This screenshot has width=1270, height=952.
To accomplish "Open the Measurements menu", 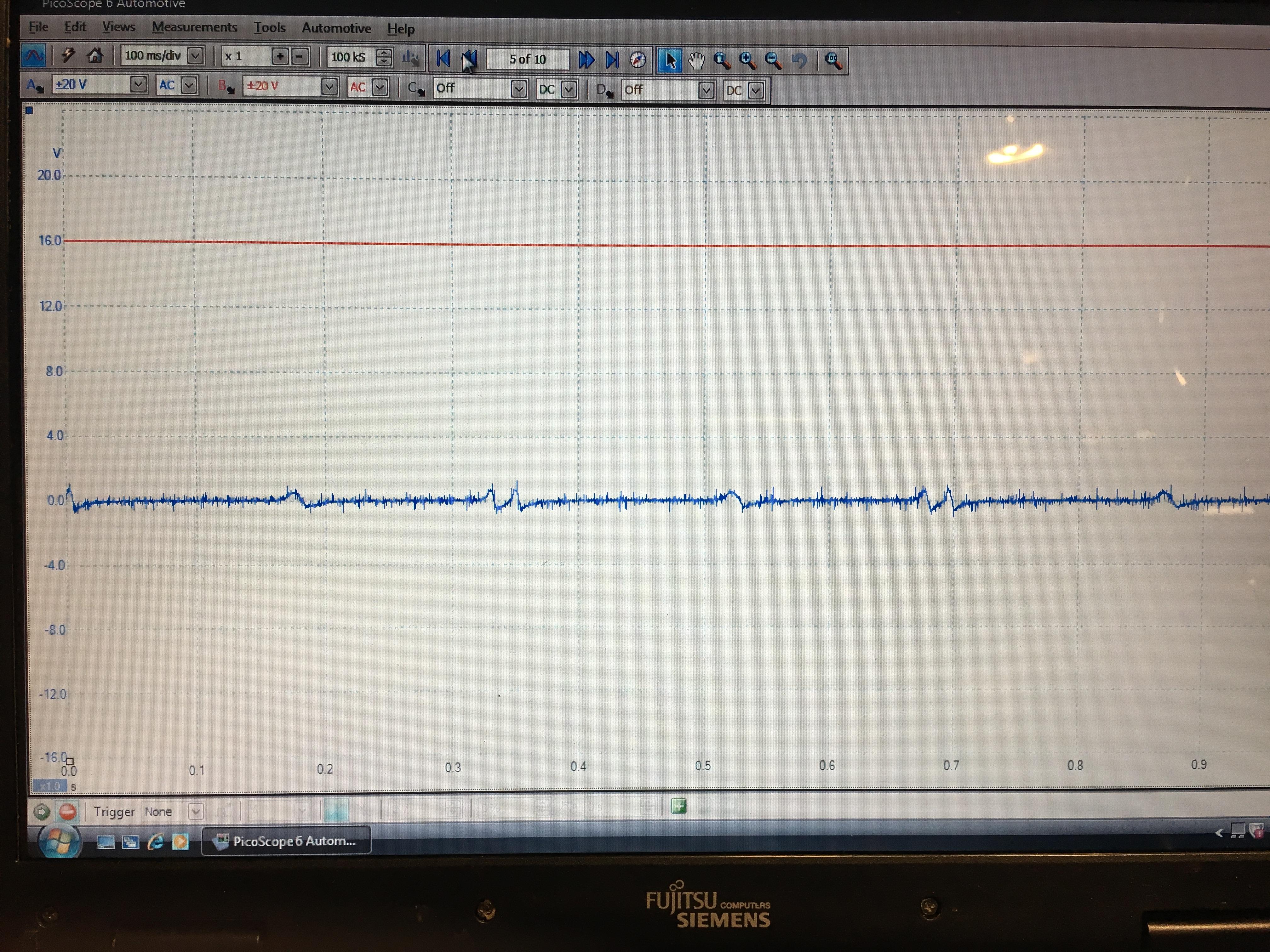I will (194, 27).
